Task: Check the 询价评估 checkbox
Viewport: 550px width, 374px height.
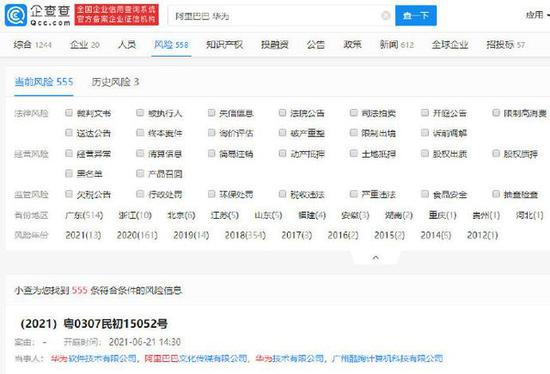Action: [211, 133]
